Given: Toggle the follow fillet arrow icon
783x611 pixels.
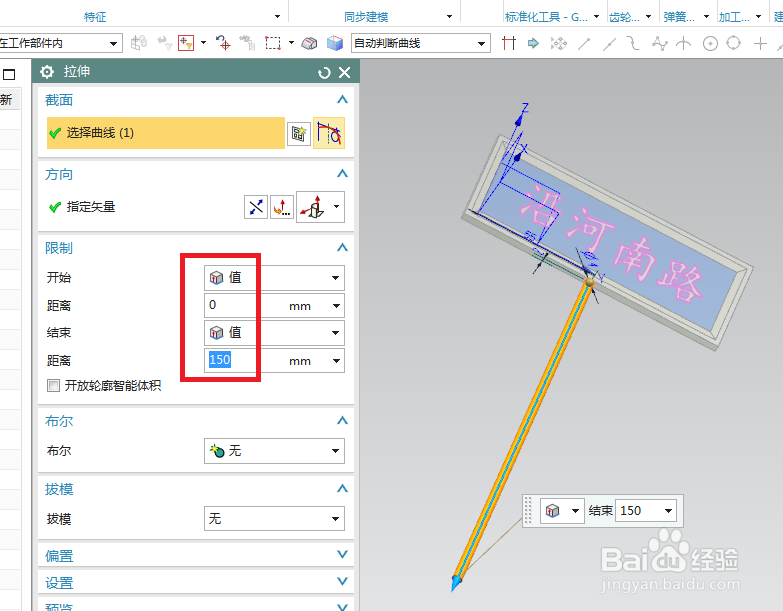Looking at the screenshot, I should (533, 43).
